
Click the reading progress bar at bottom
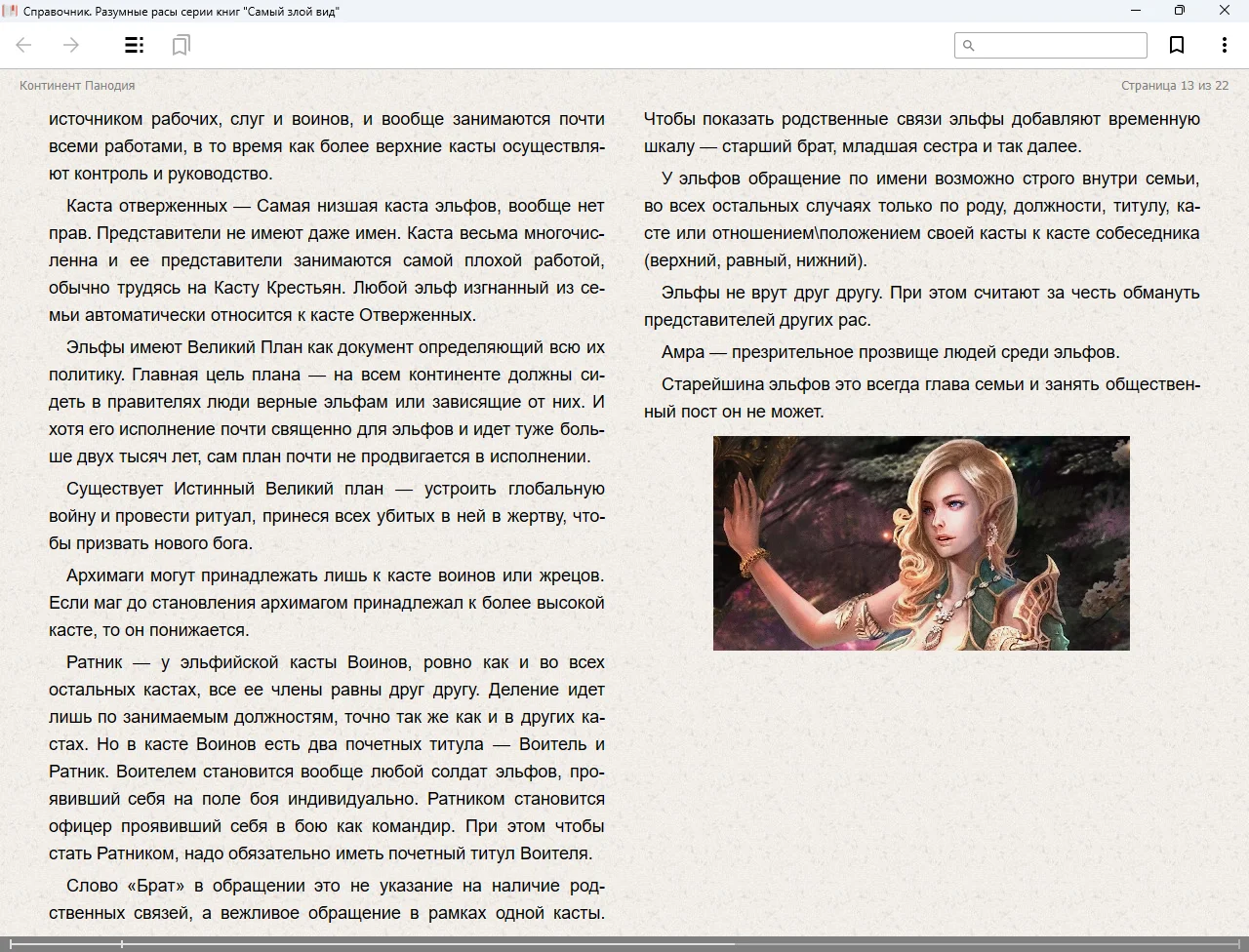(624, 944)
